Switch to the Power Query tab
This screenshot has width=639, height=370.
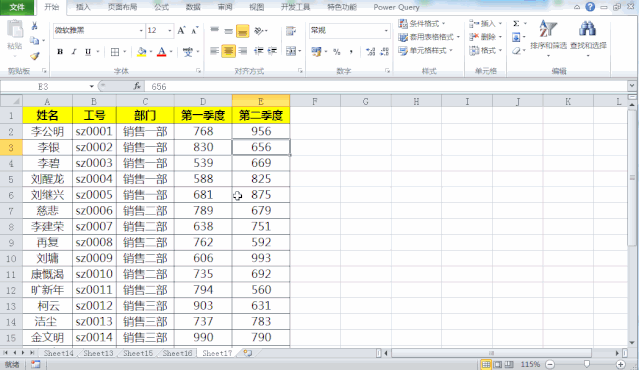click(x=396, y=7)
